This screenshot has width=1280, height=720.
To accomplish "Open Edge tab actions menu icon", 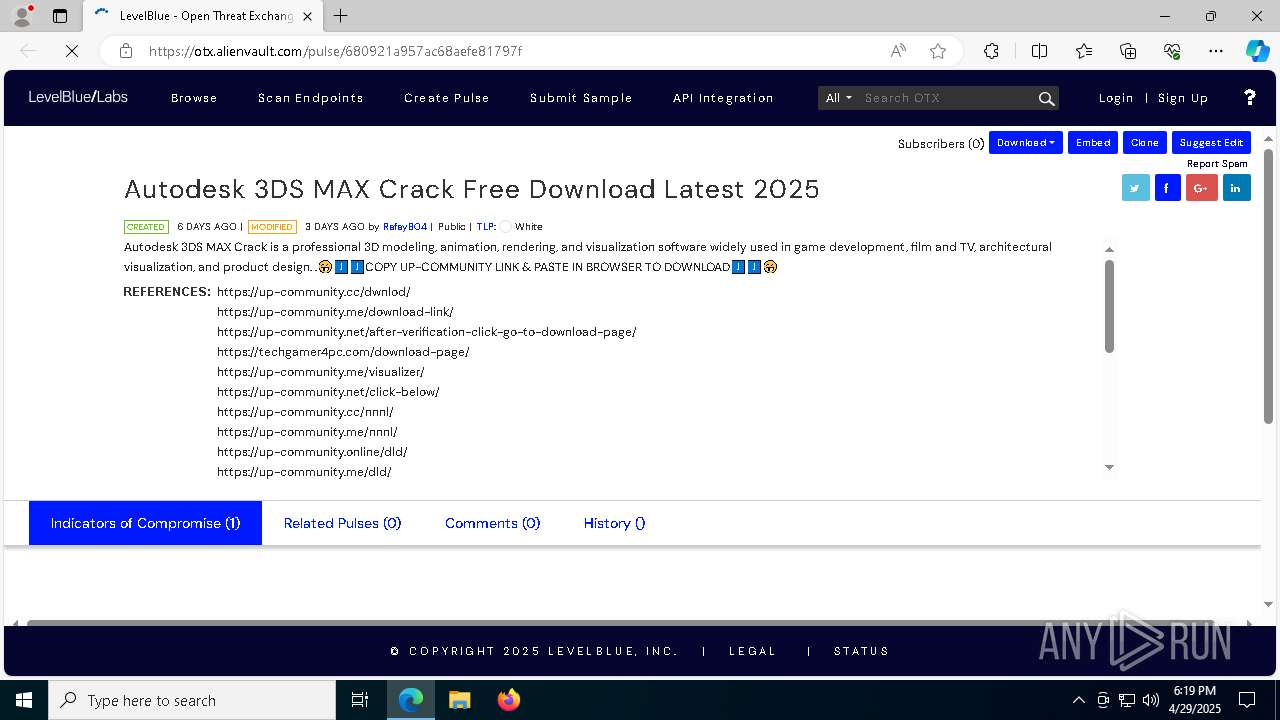I will (60, 16).
